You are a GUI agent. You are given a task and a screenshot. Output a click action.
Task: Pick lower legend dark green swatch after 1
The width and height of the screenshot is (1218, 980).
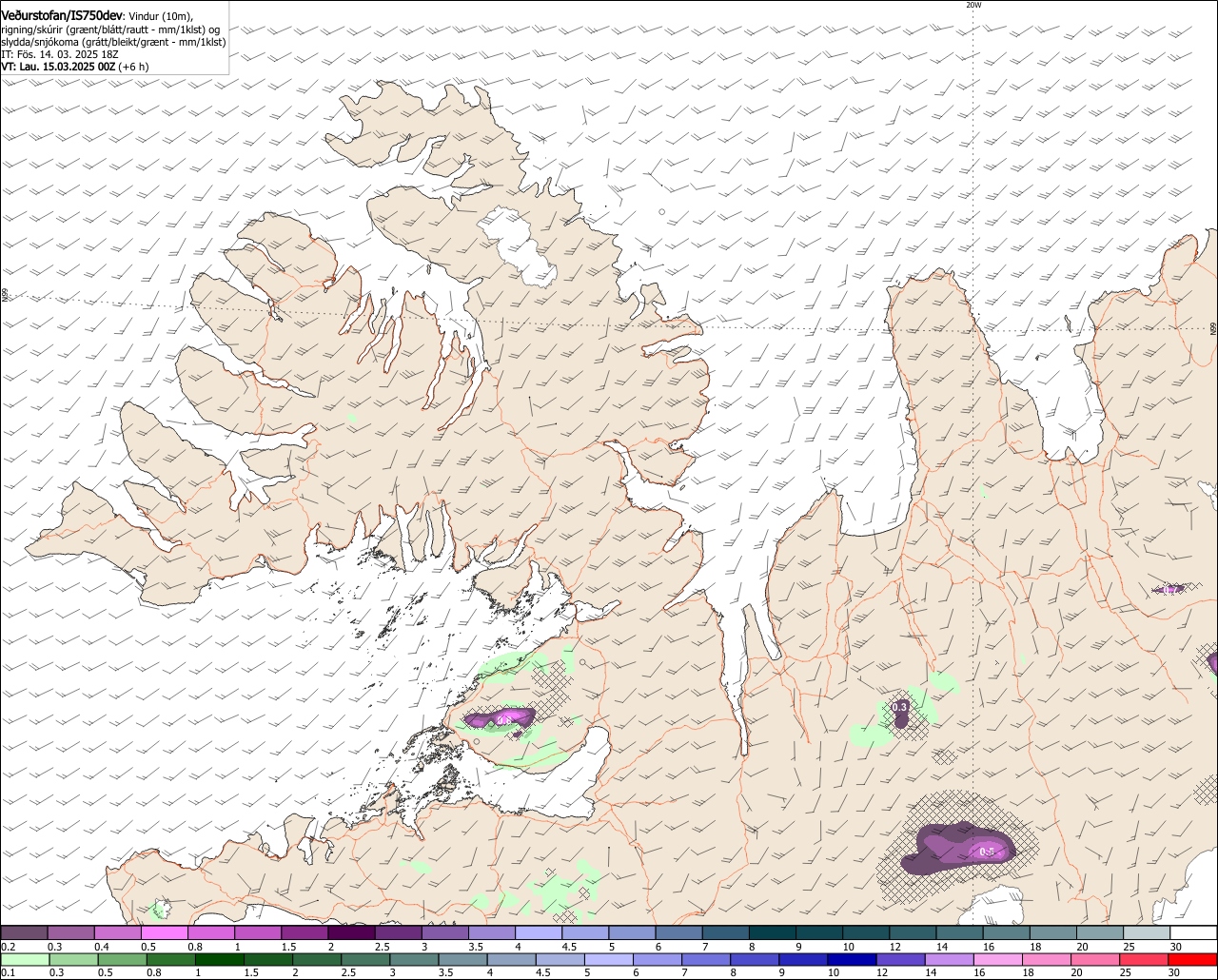tap(220, 959)
